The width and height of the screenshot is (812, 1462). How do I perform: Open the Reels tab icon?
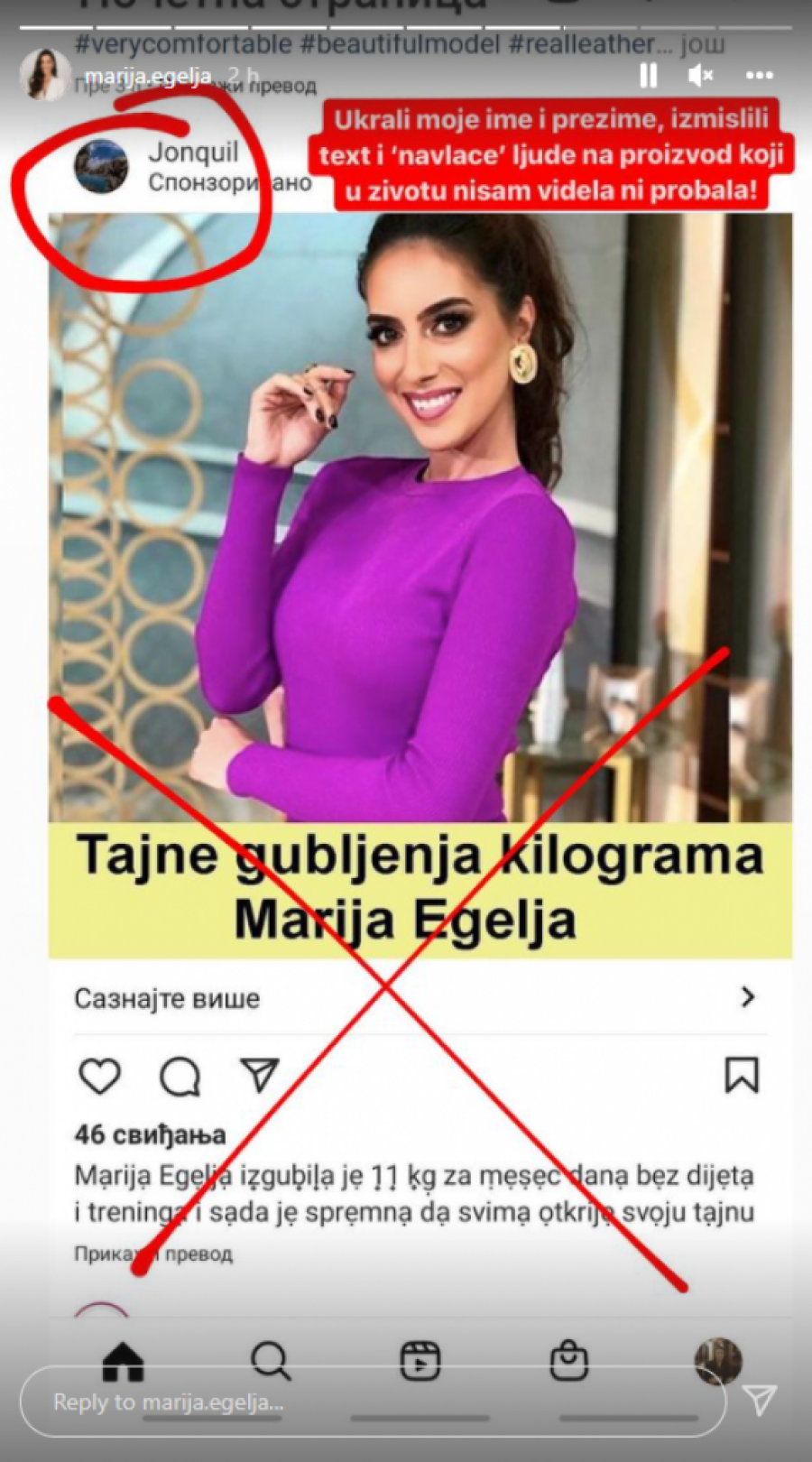[x=420, y=1361]
